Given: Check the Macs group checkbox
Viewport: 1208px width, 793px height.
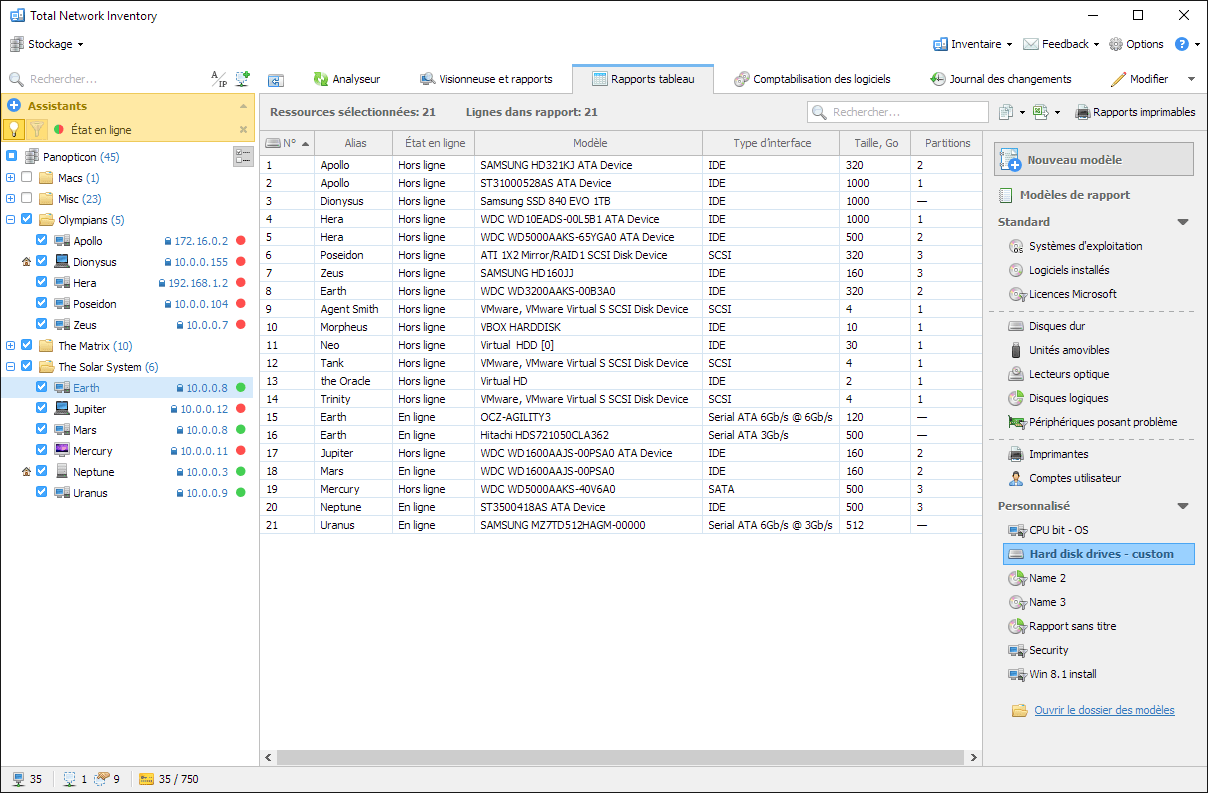Looking at the screenshot, I should pos(27,177).
